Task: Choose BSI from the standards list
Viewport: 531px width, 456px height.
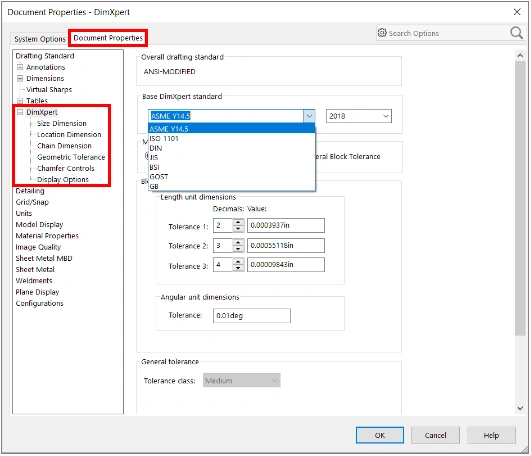Action: (232, 167)
